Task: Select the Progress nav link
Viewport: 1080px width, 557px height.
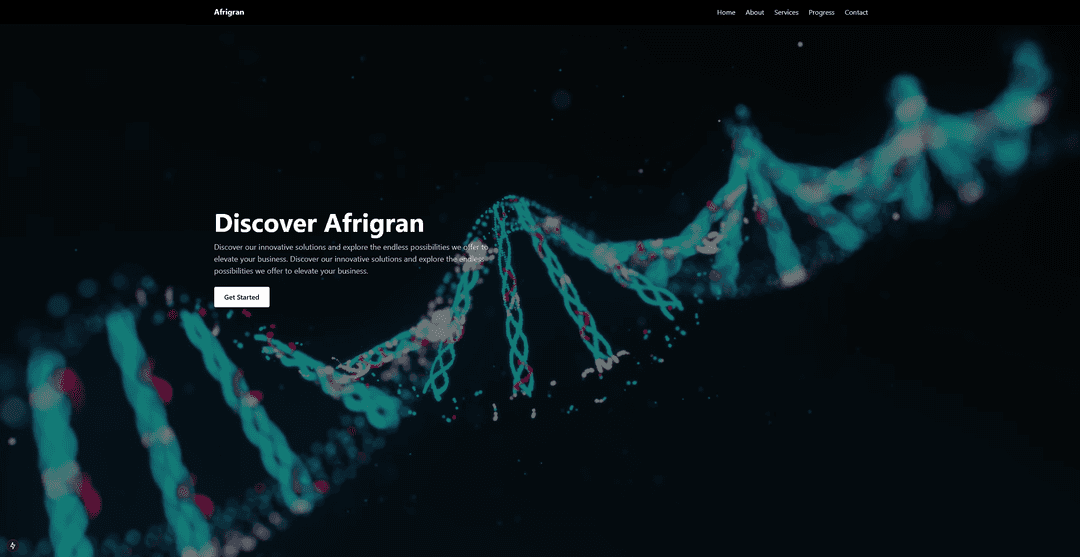Action: click(821, 12)
